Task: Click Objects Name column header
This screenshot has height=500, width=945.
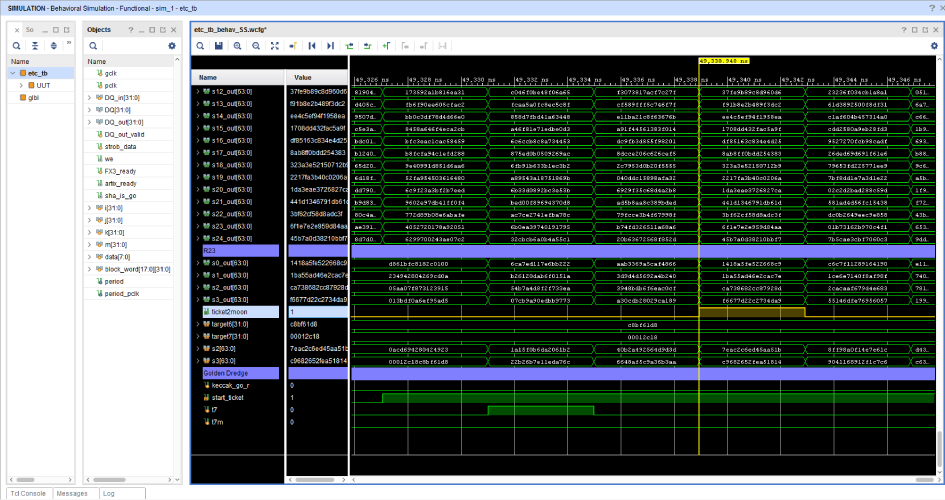Action: 129,61
